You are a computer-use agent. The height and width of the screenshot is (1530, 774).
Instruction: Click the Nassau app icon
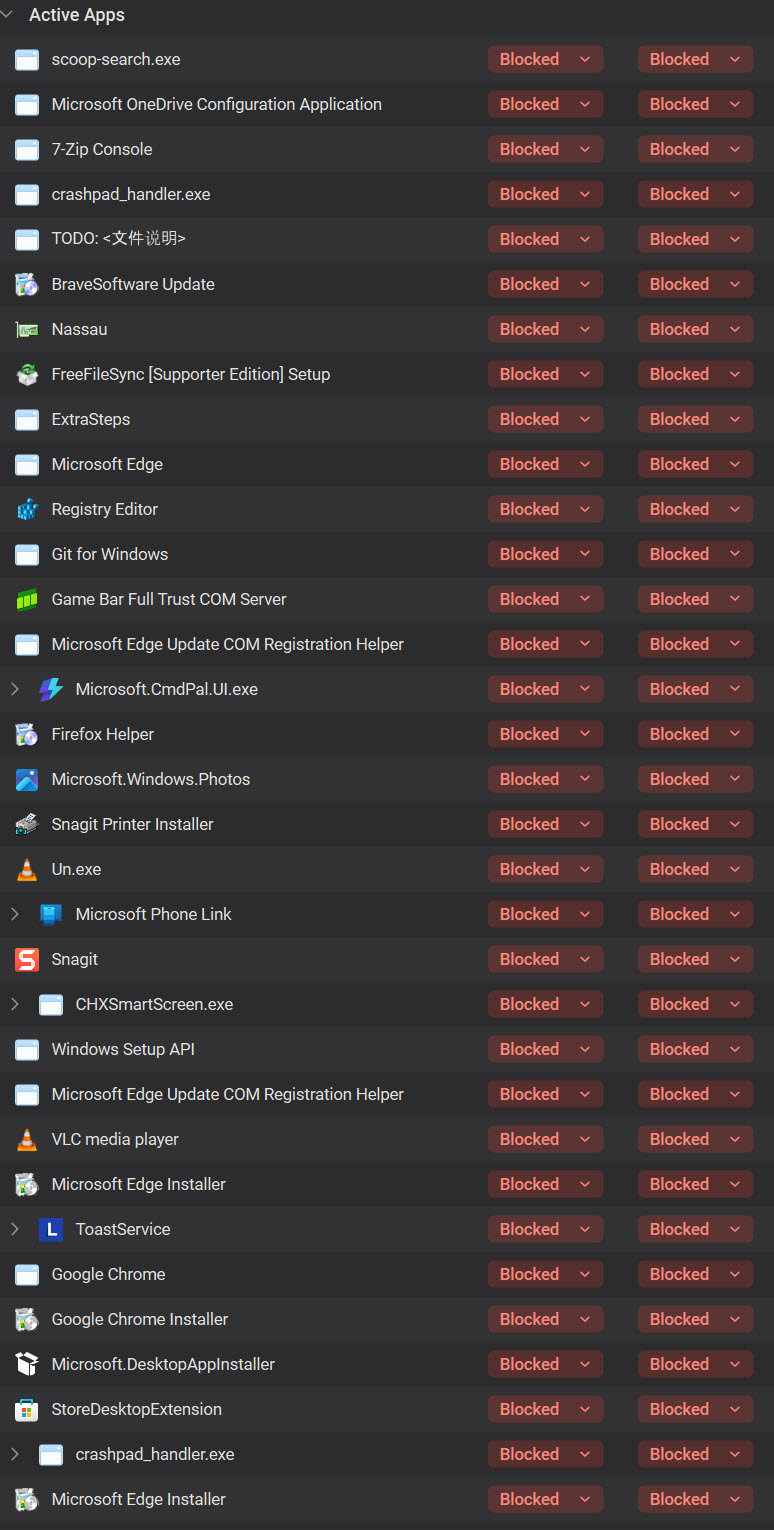coord(27,330)
